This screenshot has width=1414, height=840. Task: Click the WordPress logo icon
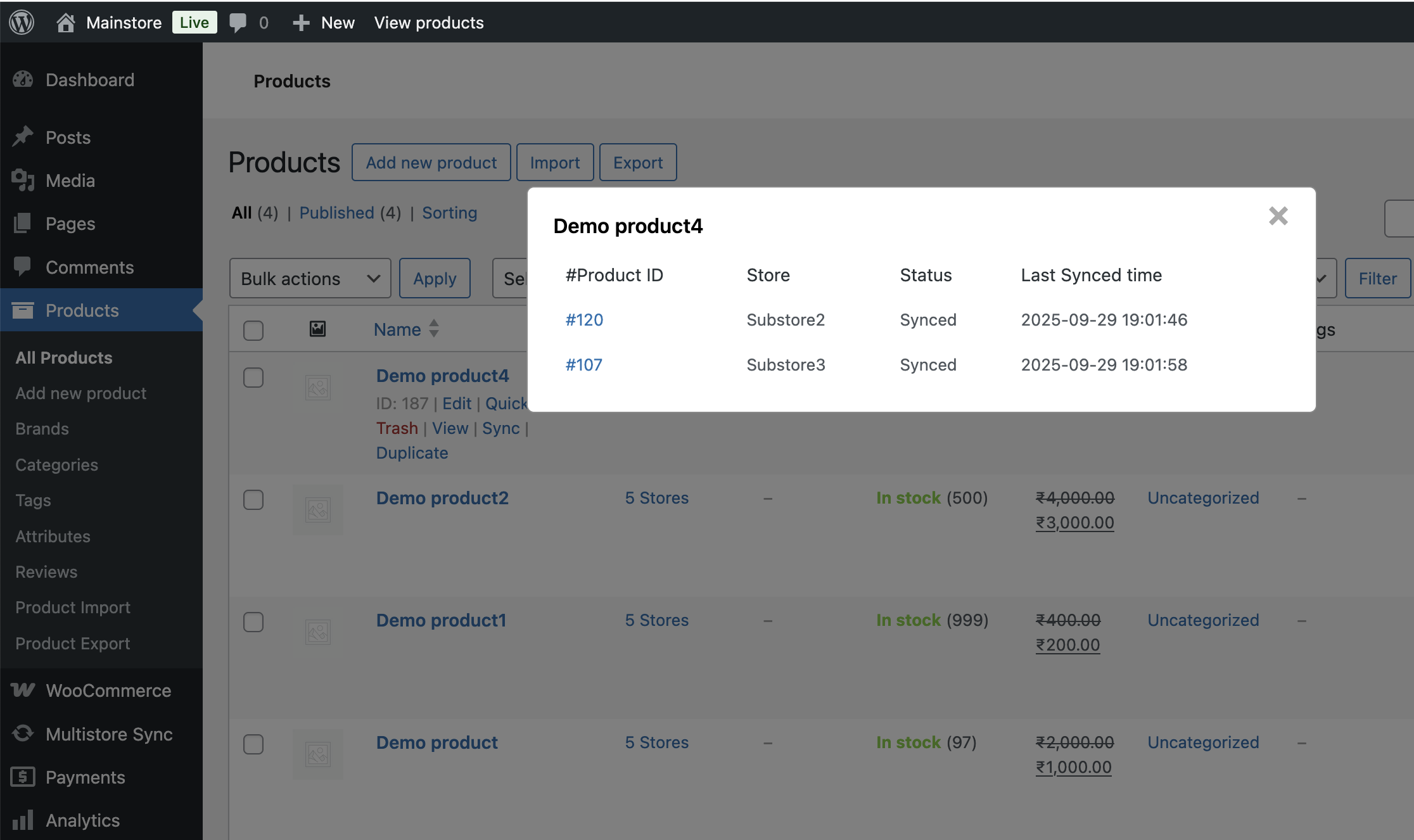[22, 23]
